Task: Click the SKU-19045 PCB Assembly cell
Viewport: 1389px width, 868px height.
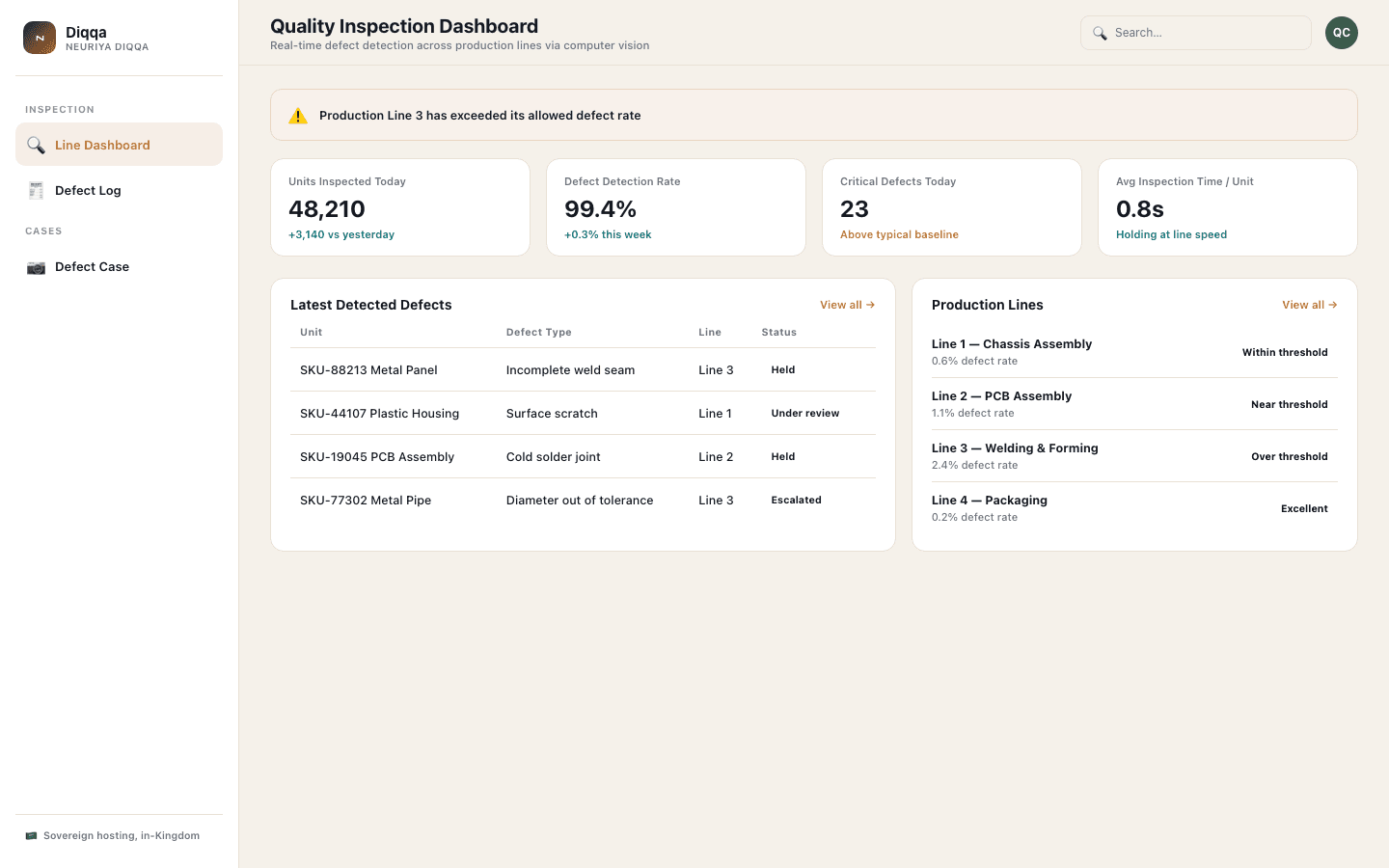Action: tap(377, 457)
